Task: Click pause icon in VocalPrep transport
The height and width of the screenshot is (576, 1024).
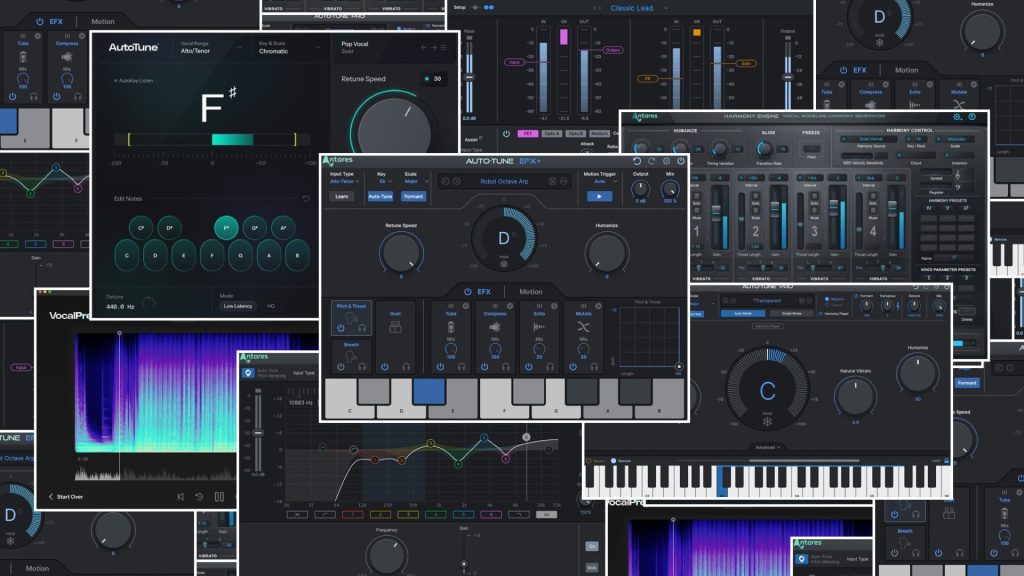Action: [219, 497]
